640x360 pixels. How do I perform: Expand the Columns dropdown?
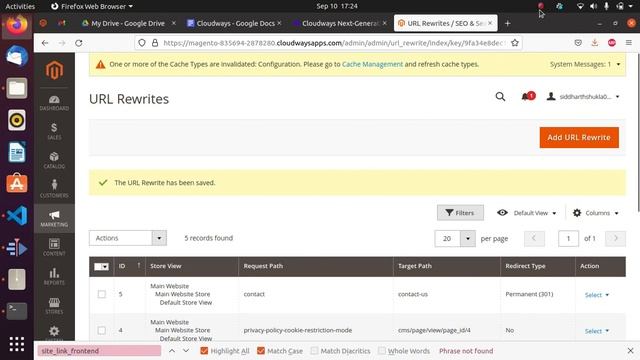(596, 213)
